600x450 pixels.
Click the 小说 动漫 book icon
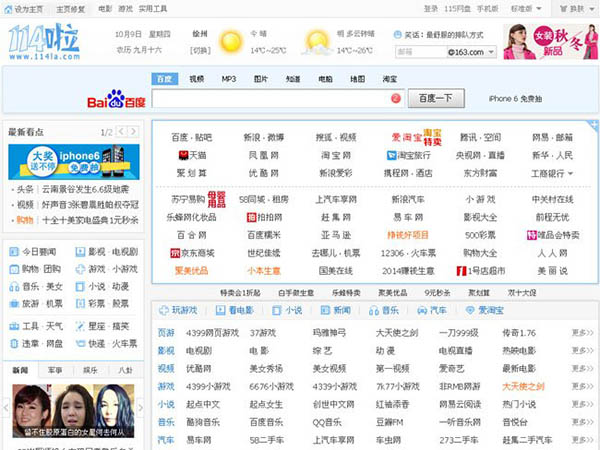click(80, 287)
